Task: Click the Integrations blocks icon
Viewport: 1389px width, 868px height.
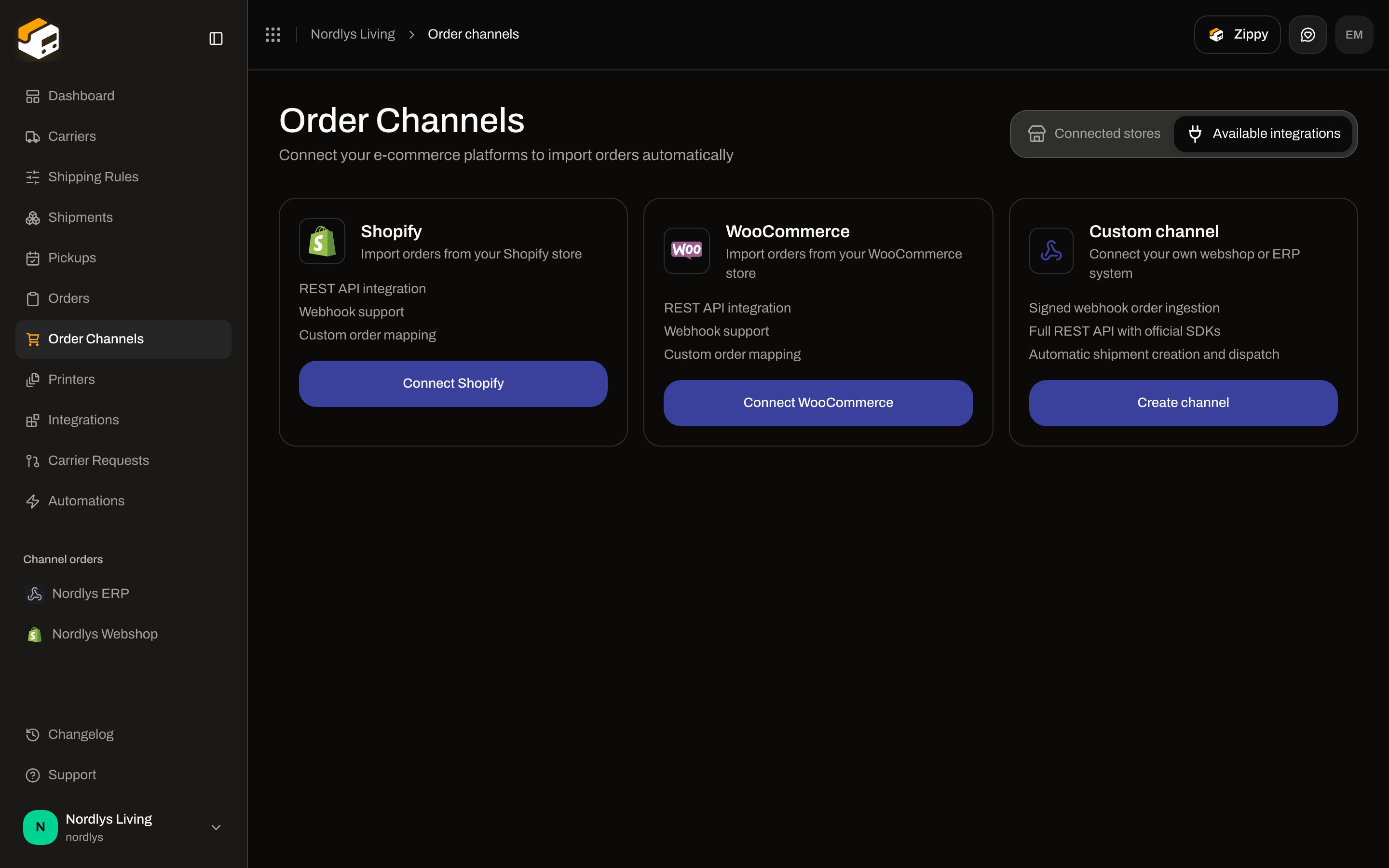Action: (33, 420)
